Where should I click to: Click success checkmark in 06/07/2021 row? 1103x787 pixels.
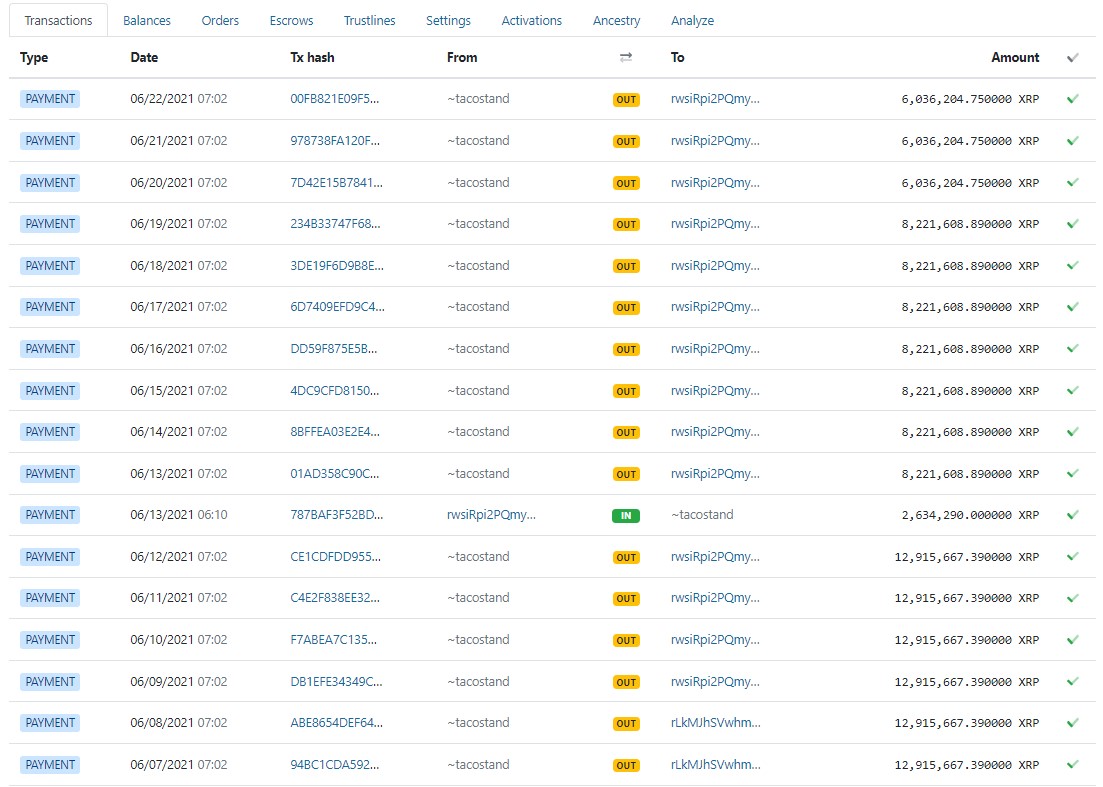coord(1072,764)
